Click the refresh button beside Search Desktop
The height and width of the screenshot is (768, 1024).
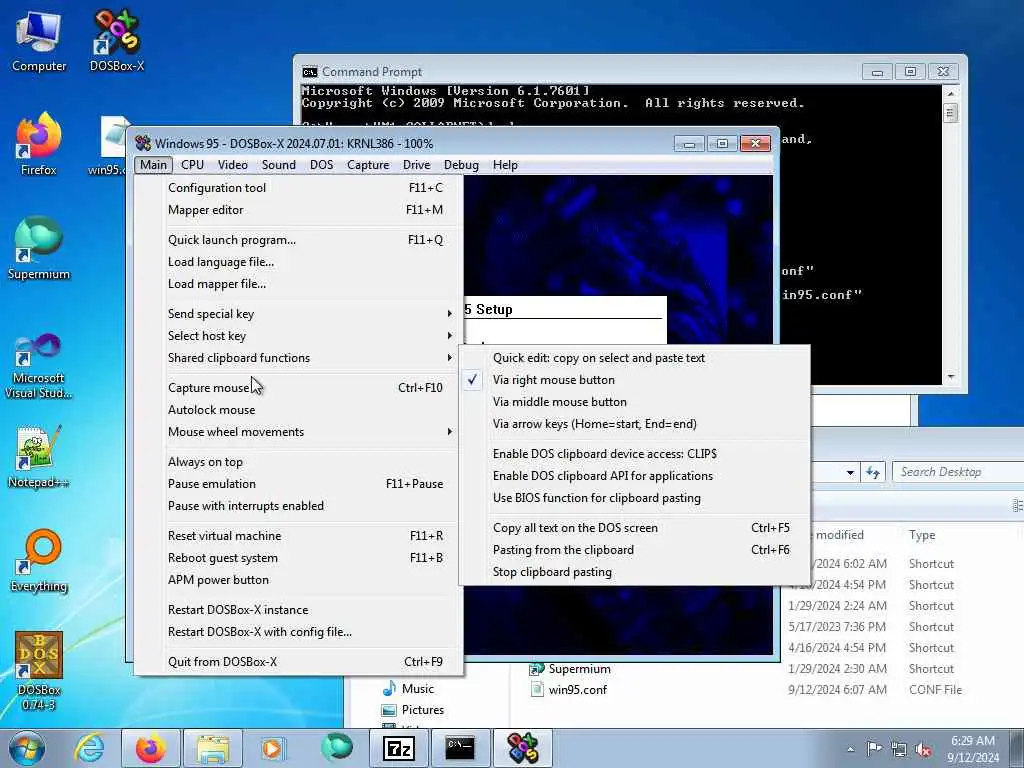pyautogui.click(x=873, y=472)
